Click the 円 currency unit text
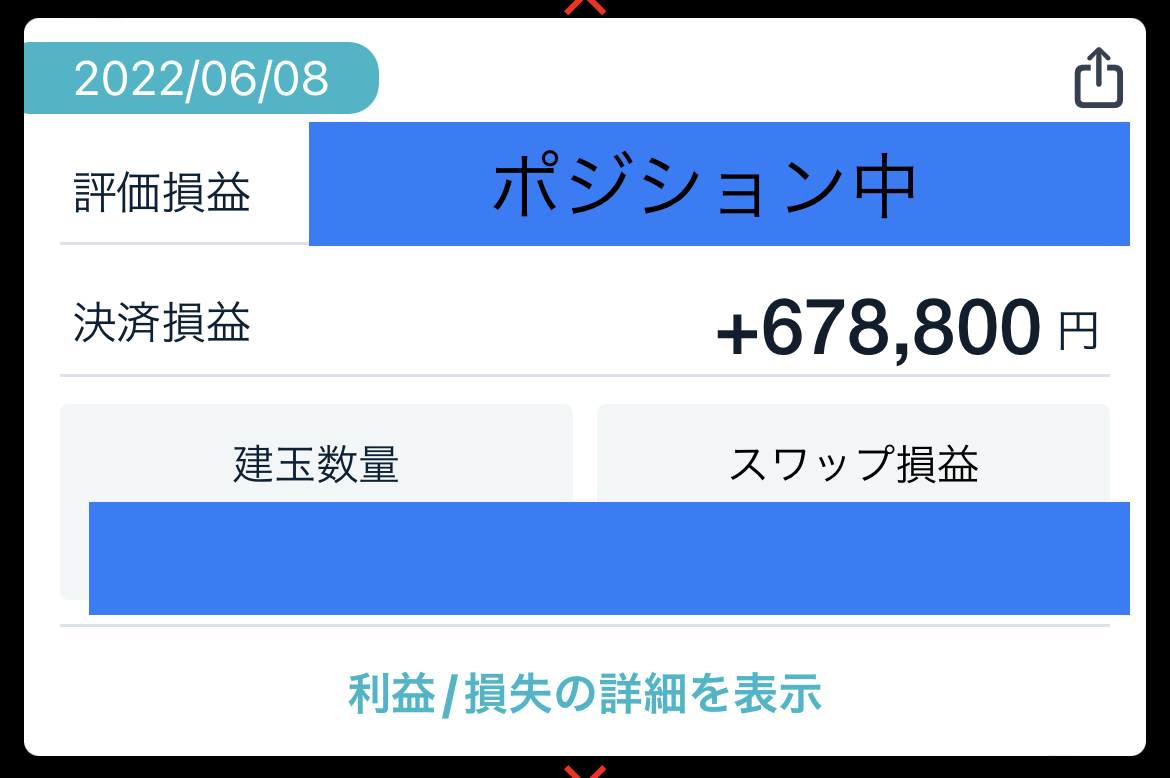This screenshot has width=1170, height=778. tap(1078, 331)
